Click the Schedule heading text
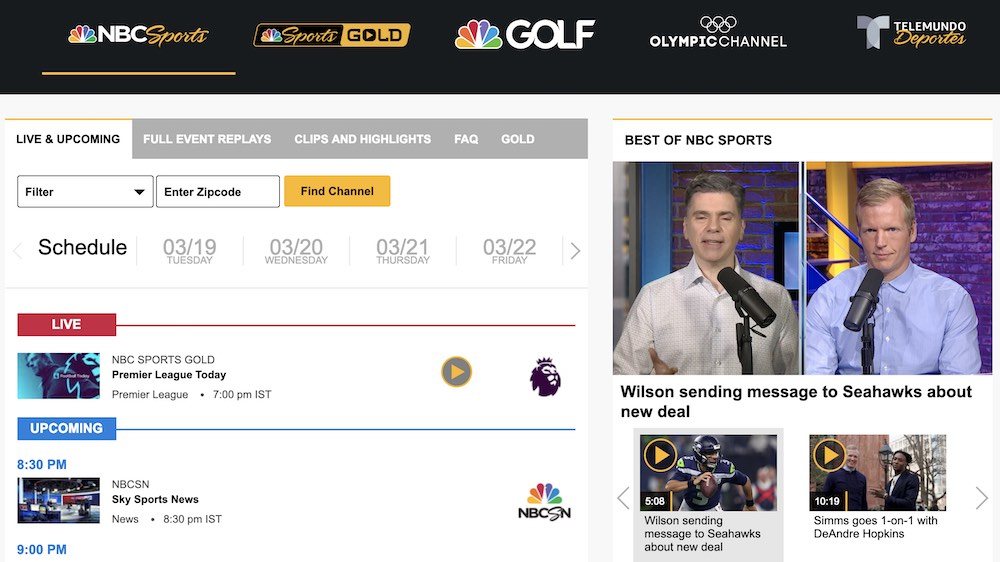 click(82, 247)
